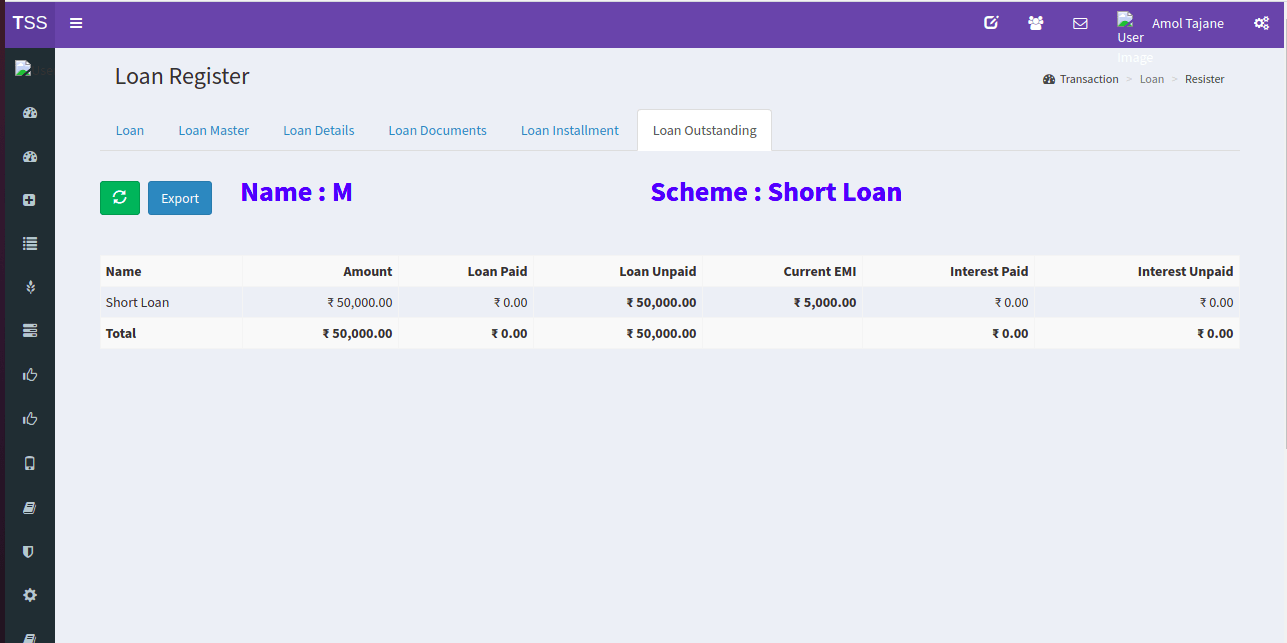The width and height of the screenshot is (1287, 643).
Task: Open the users group icon in header
Action: [1035, 23]
